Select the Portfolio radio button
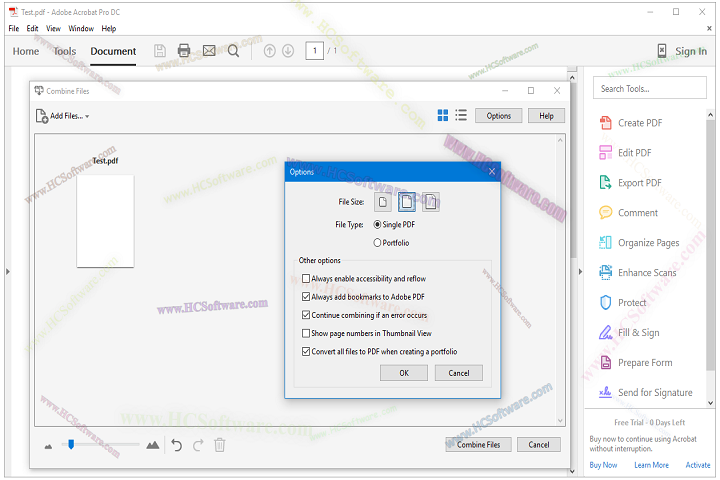The height and width of the screenshot is (480, 720). point(377,243)
